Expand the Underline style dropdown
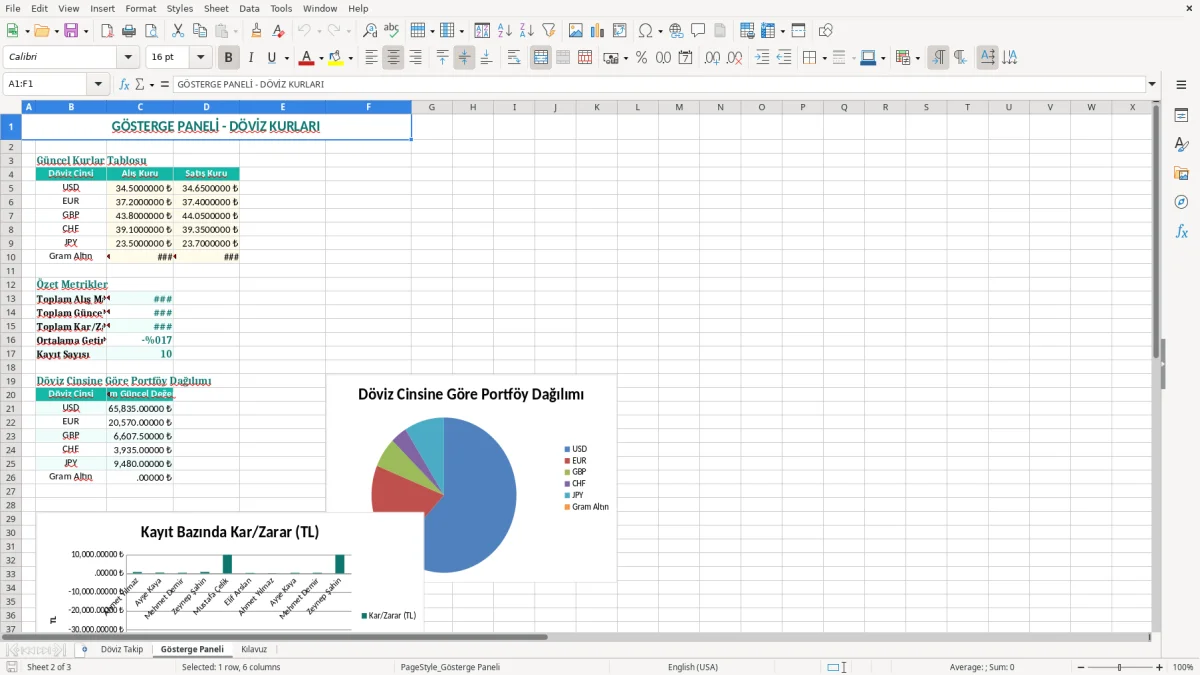This screenshot has height=675, width=1200. (x=286, y=58)
